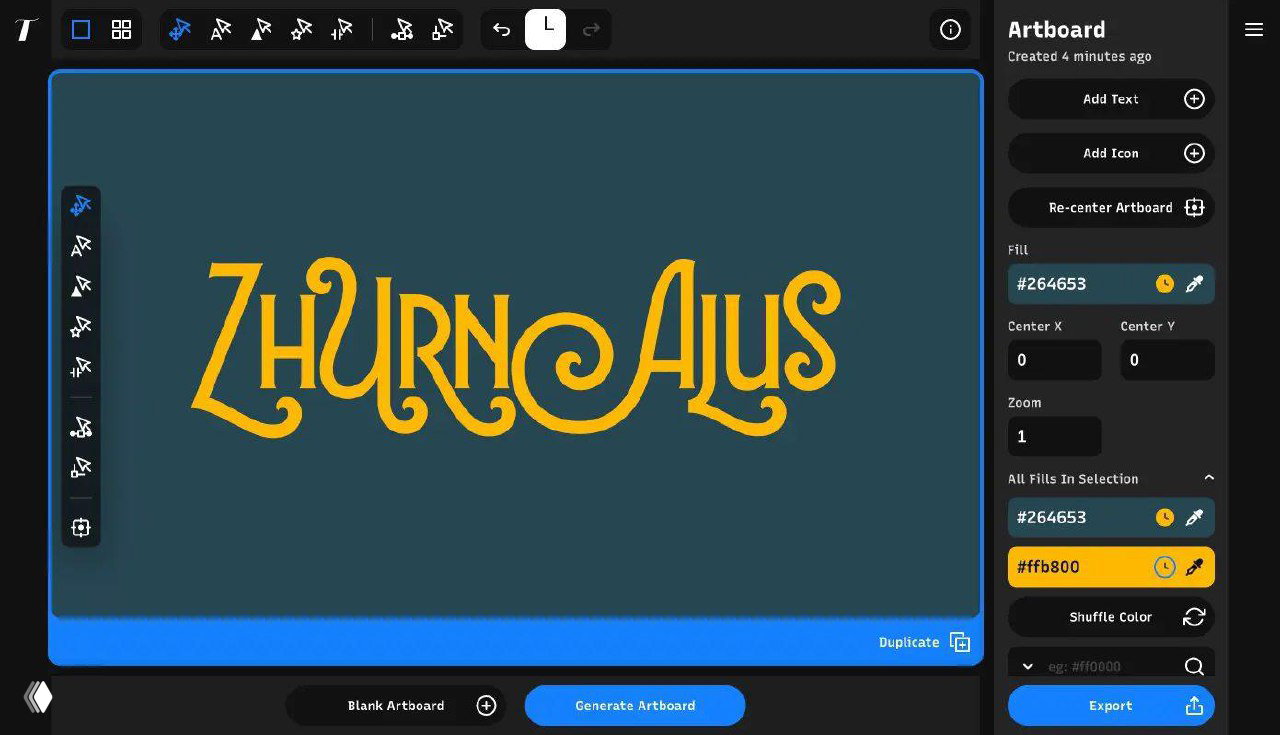
Task: Click the Zoom input field
Action: [1054, 437]
